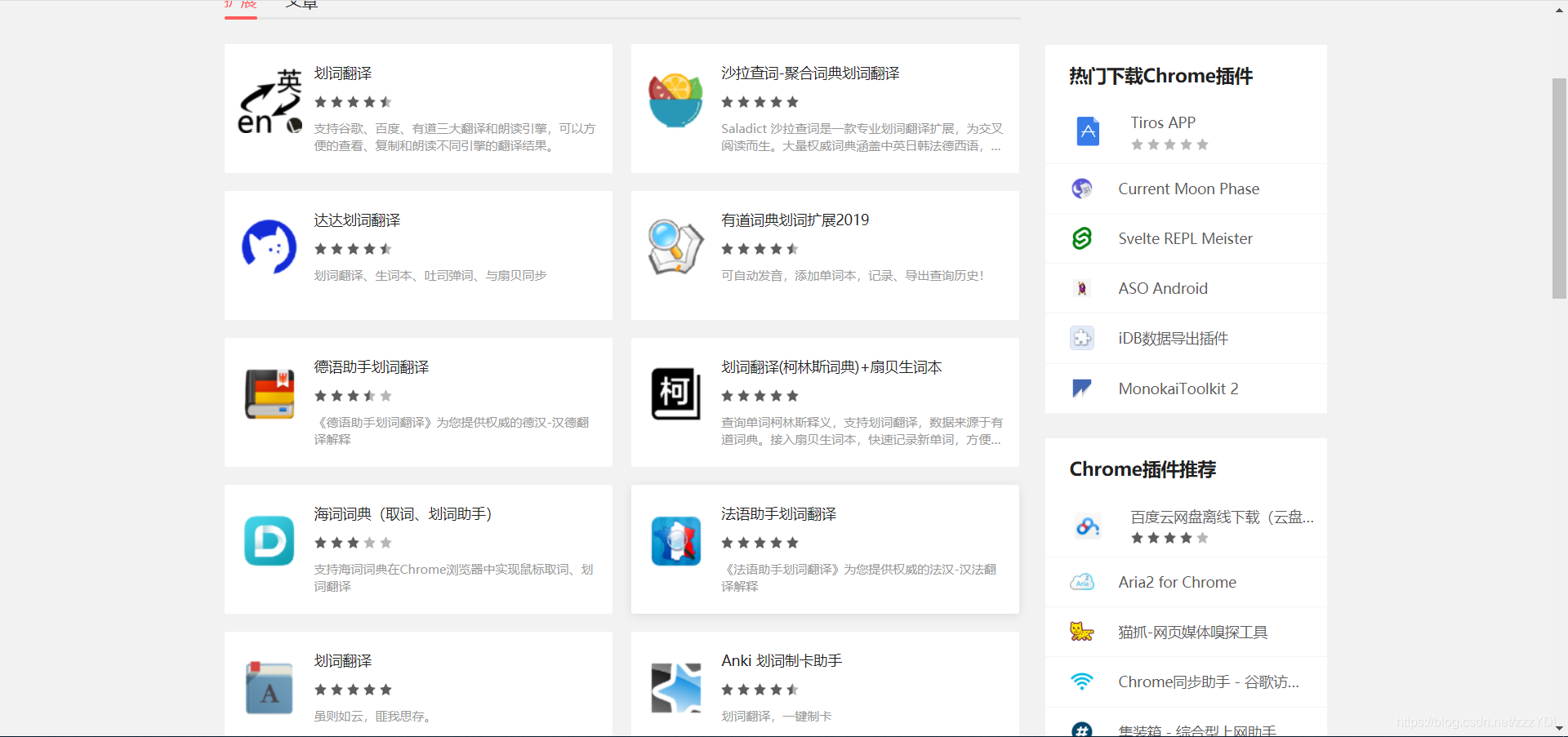Open the 达达划词翻译 title link
Screen dimensions: 1568x737
tap(357, 220)
